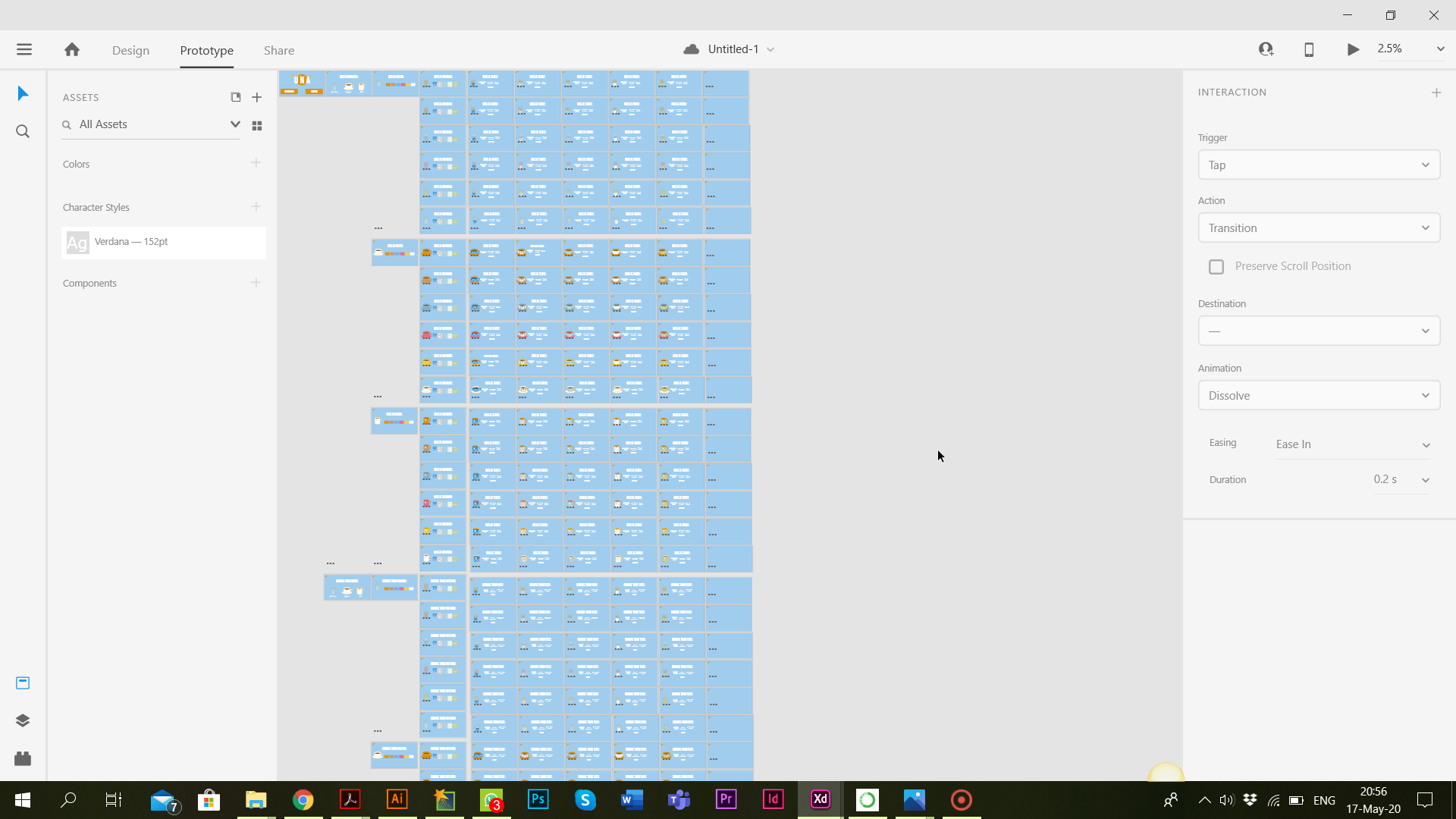This screenshot has width=1456, height=819.
Task: Open the Easing dropdown showing Ease In
Action: [1352, 444]
